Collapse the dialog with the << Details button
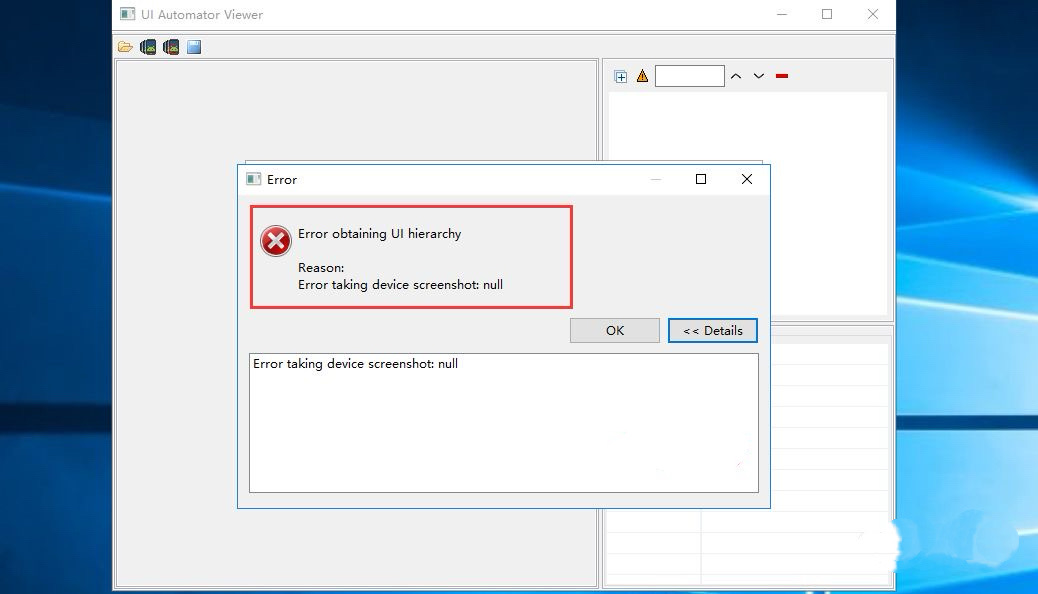This screenshot has width=1038, height=594. [712, 330]
